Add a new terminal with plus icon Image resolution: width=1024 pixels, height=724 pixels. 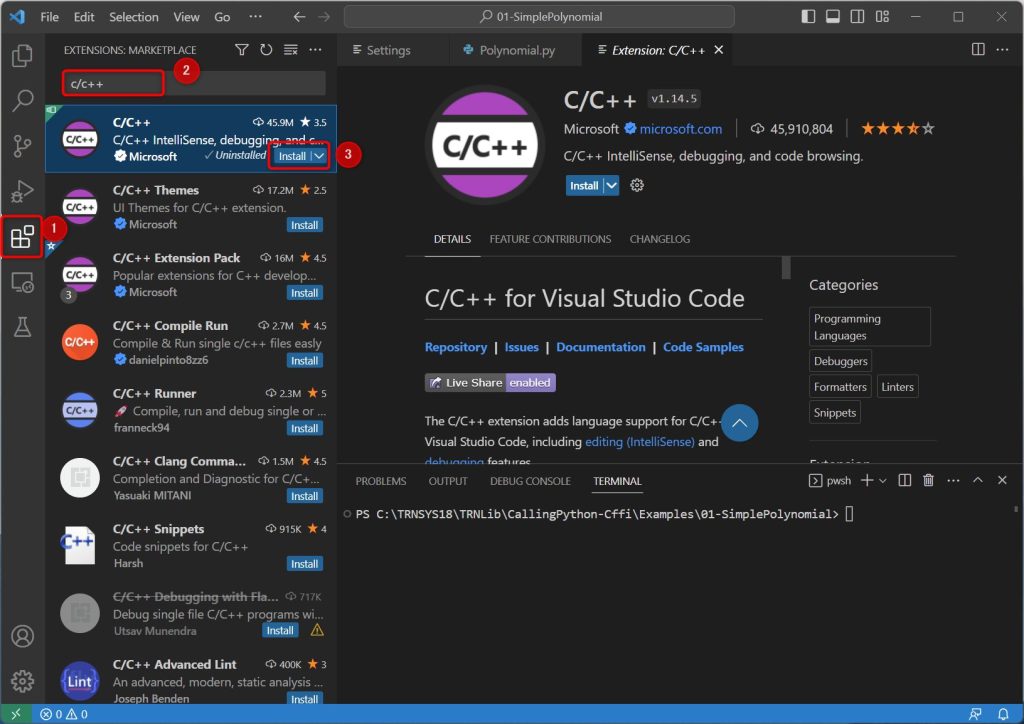867,480
